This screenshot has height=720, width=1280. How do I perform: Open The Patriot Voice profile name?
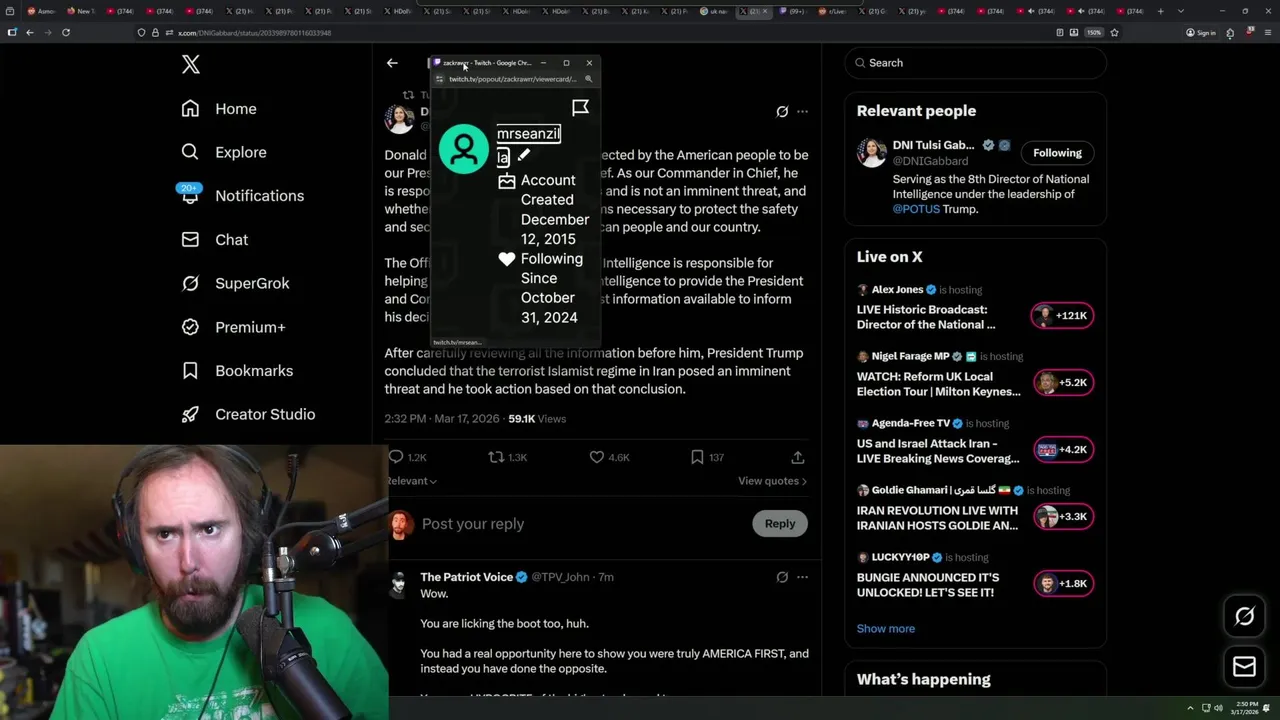click(467, 577)
